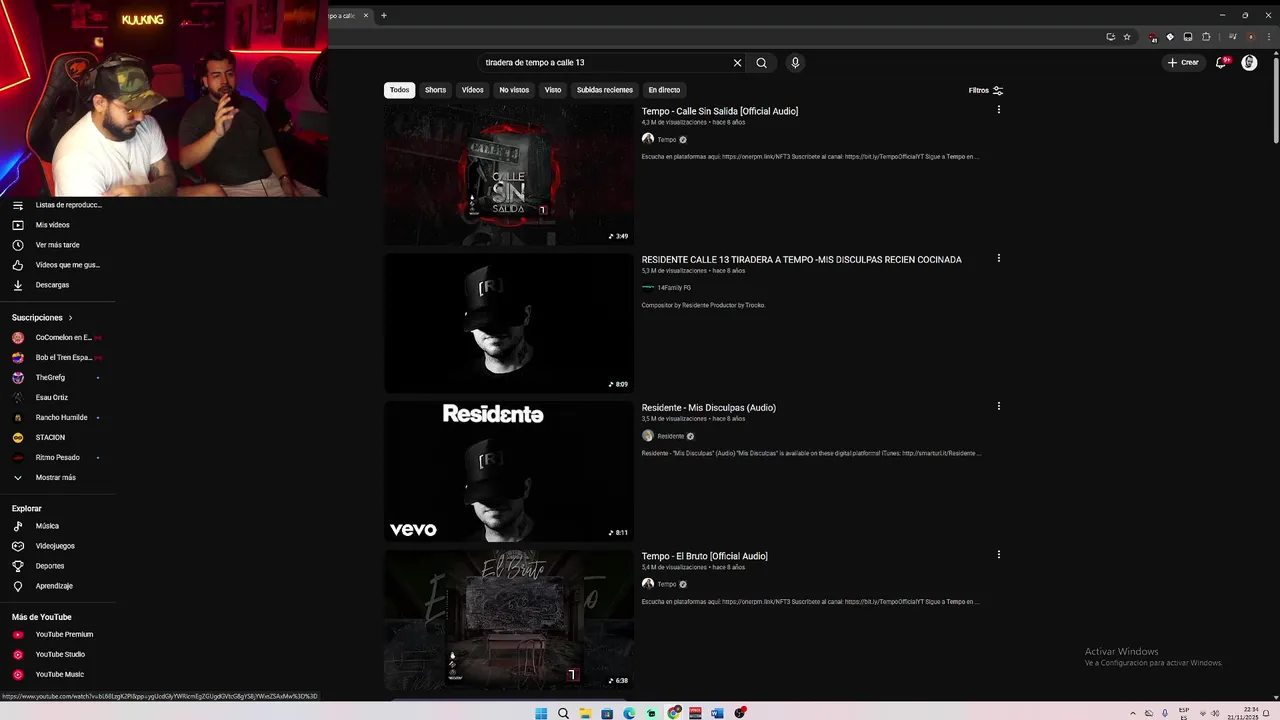Open Windows taskbar search
The height and width of the screenshot is (720, 1280).
coord(563,713)
